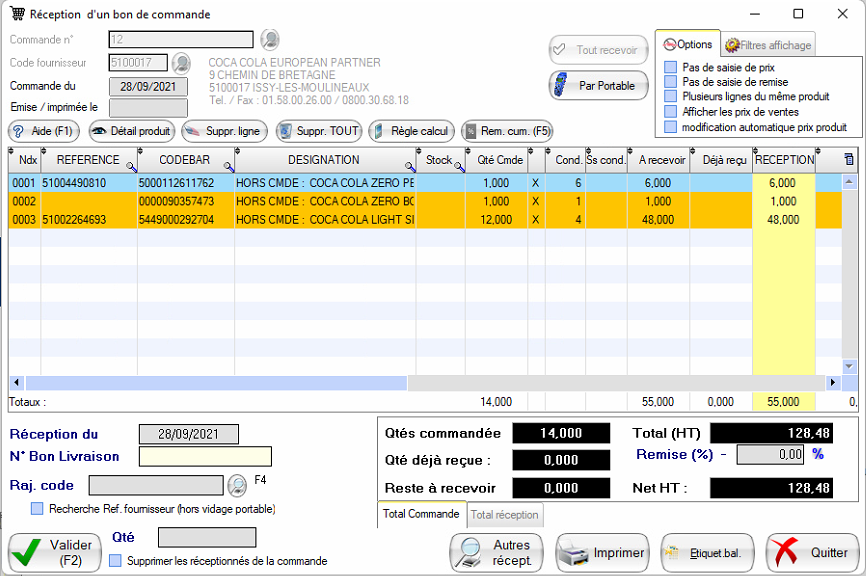
Task: Print the reception with Imprimer
Action: [x=601, y=553]
